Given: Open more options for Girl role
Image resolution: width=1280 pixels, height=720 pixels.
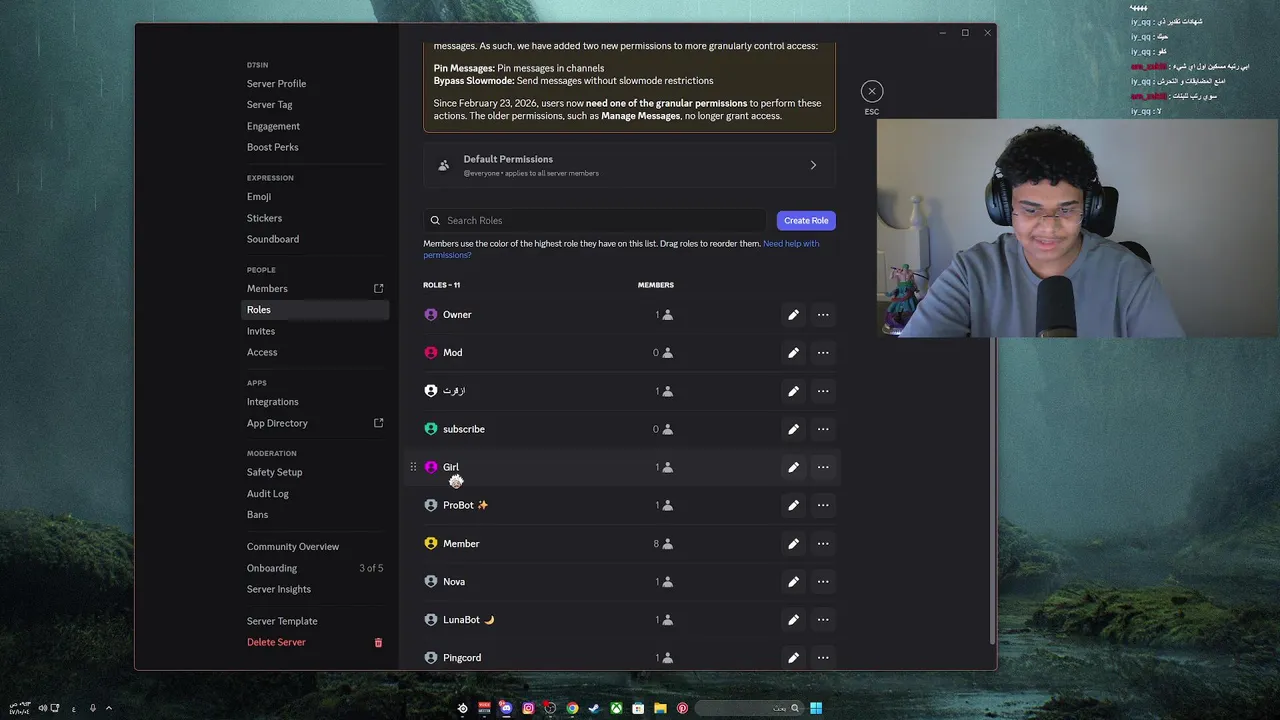Looking at the screenshot, I should pos(823,467).
